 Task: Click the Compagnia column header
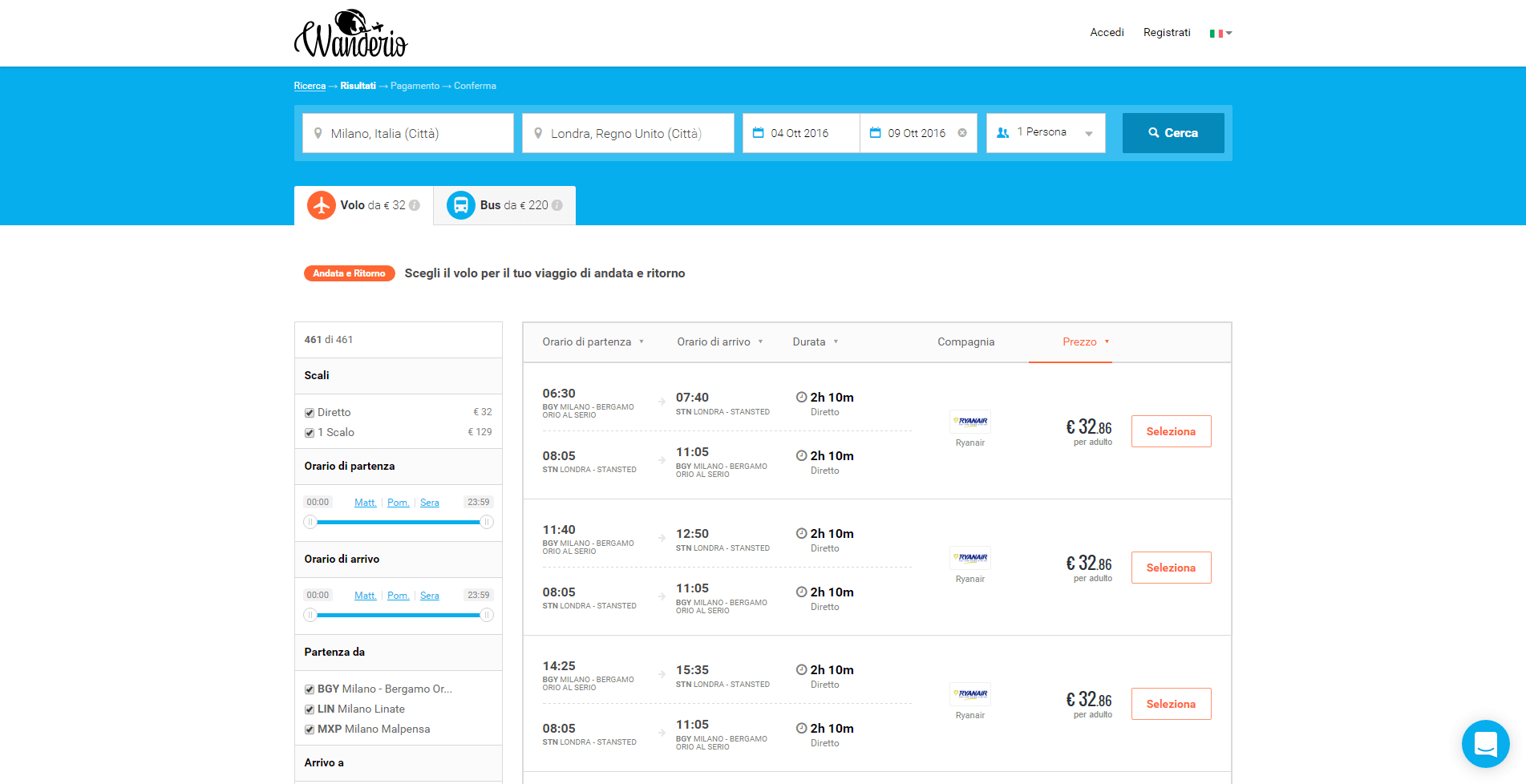965,341
